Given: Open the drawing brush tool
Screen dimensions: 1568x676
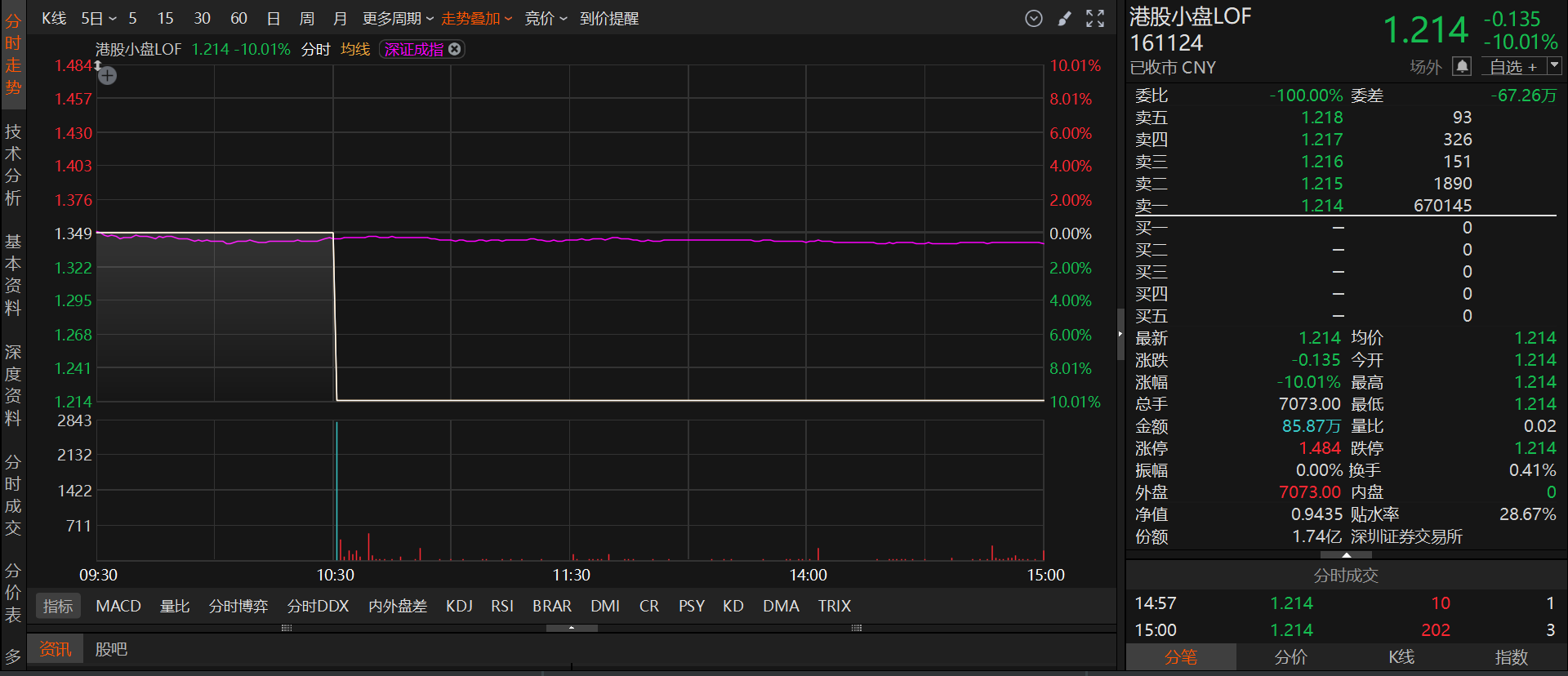Looking at the screenshot, I should coord(1064,19).
